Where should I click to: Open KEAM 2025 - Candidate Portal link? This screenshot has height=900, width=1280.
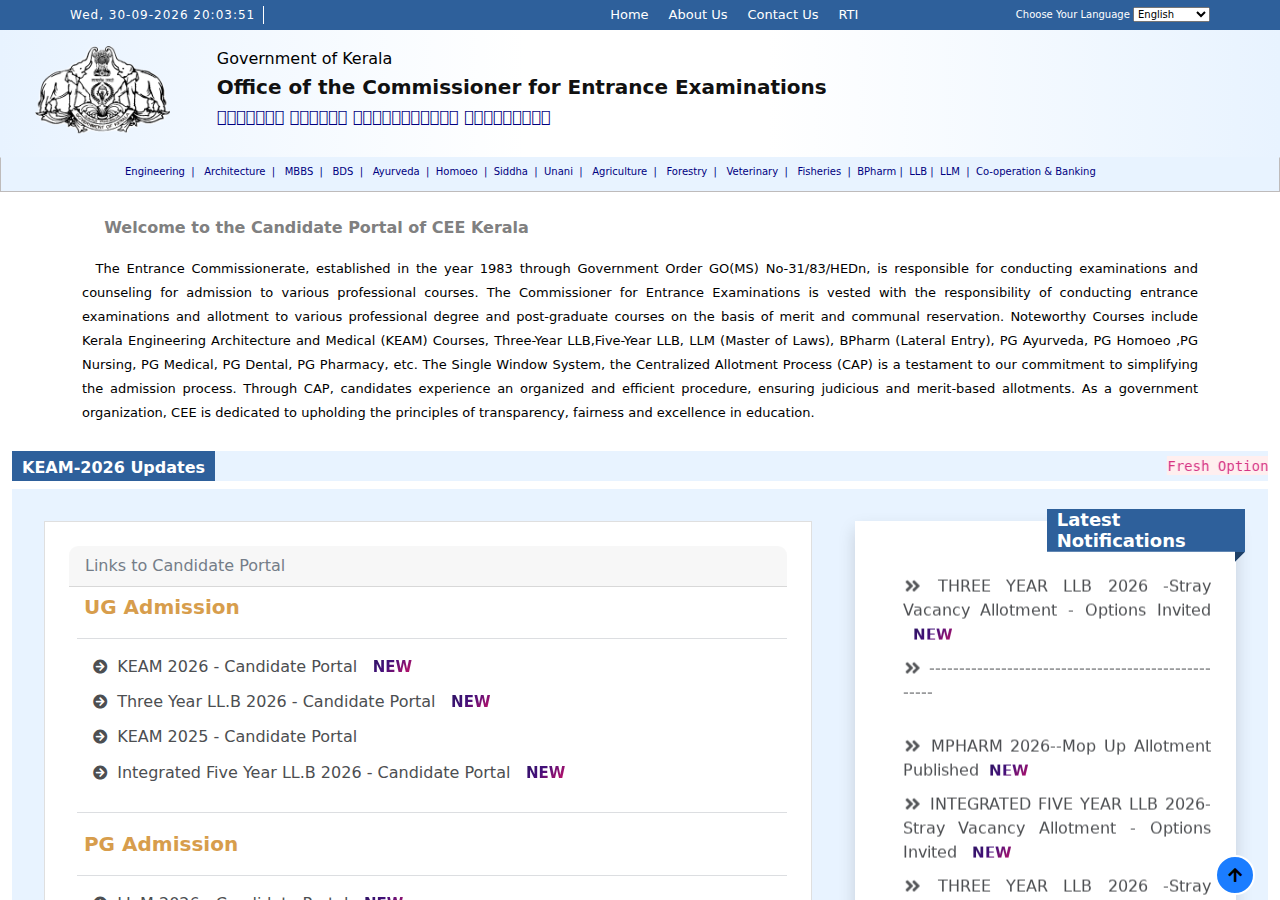coord(237,737)
